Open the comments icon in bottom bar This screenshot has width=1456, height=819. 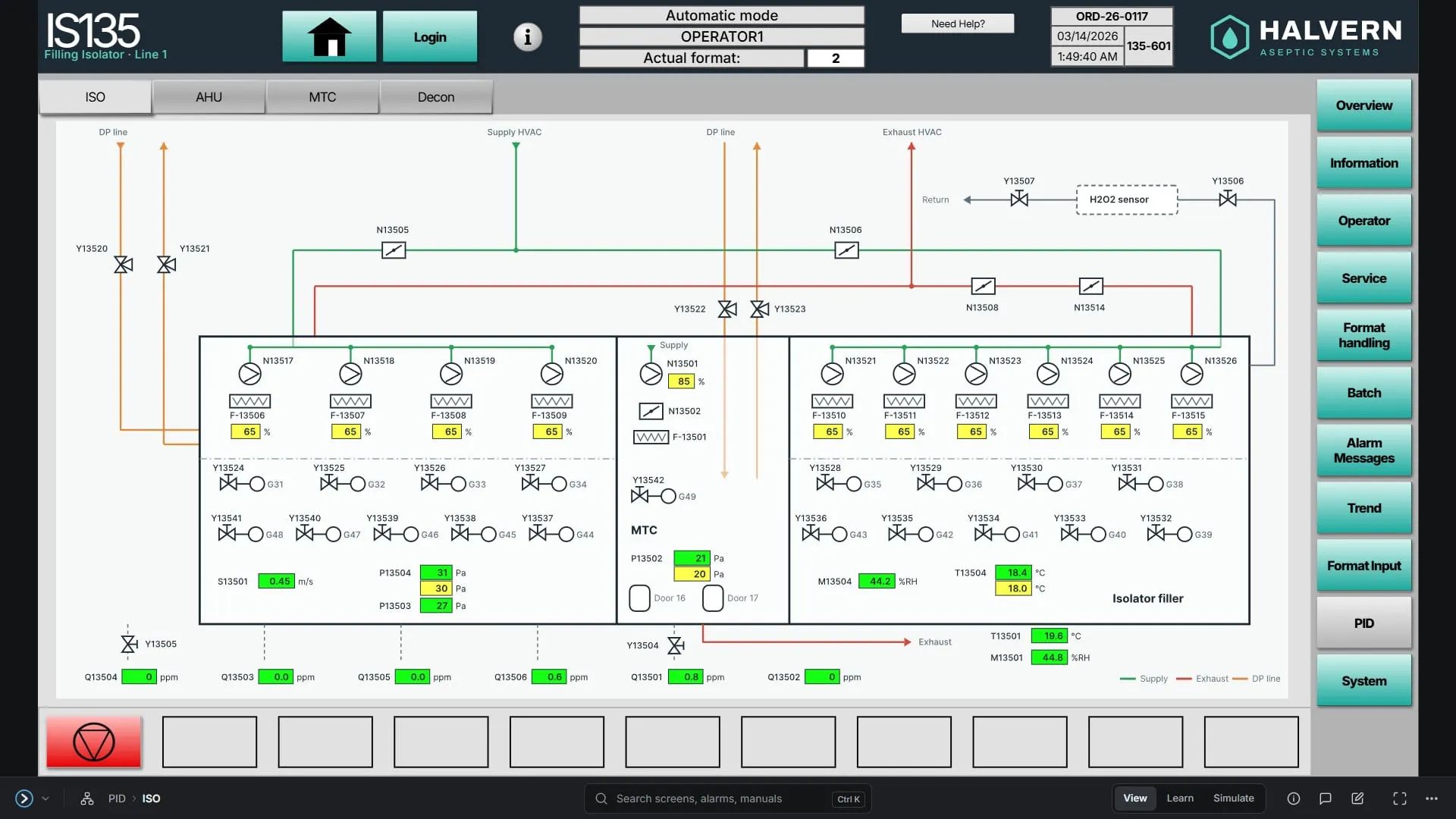(x=1326, y=799)
